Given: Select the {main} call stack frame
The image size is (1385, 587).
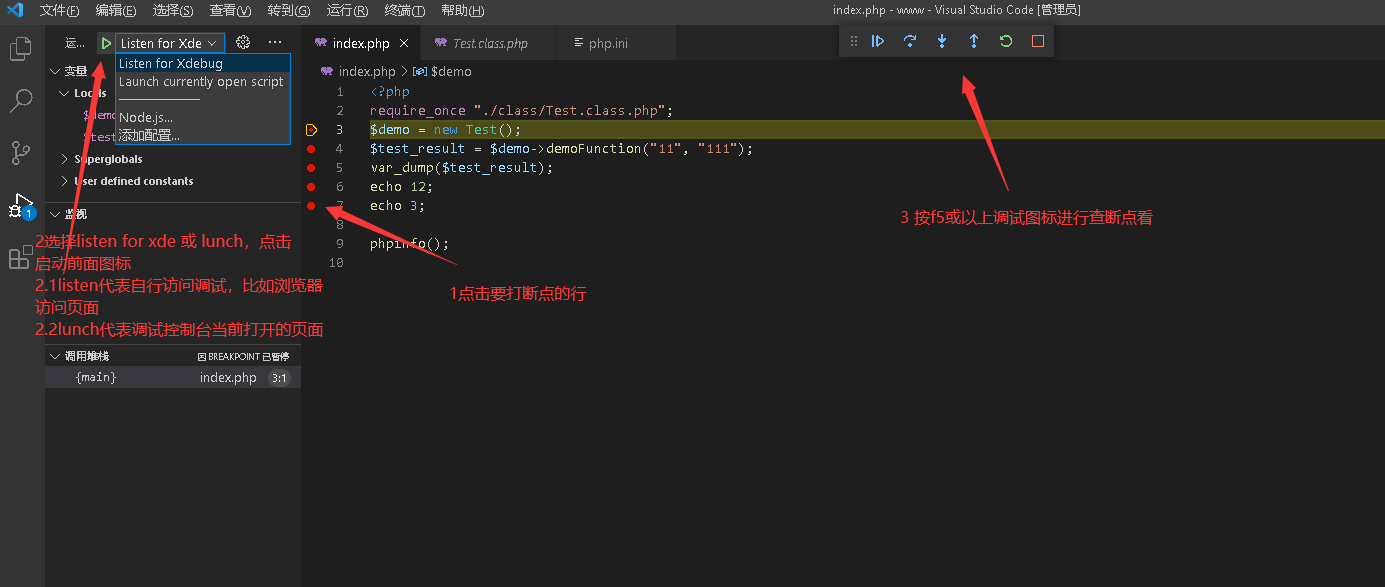Looking at the screenshot, I should 174,378.
